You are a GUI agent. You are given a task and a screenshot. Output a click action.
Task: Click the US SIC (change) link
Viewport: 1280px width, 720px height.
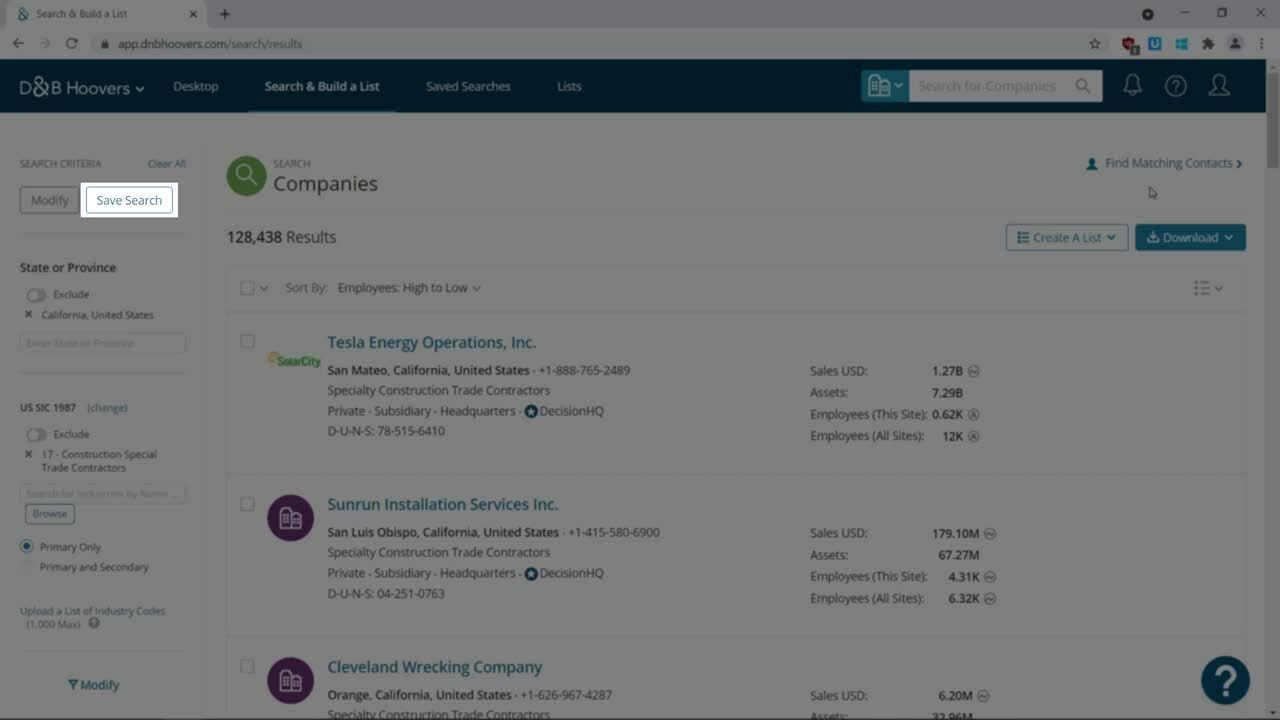107,408
